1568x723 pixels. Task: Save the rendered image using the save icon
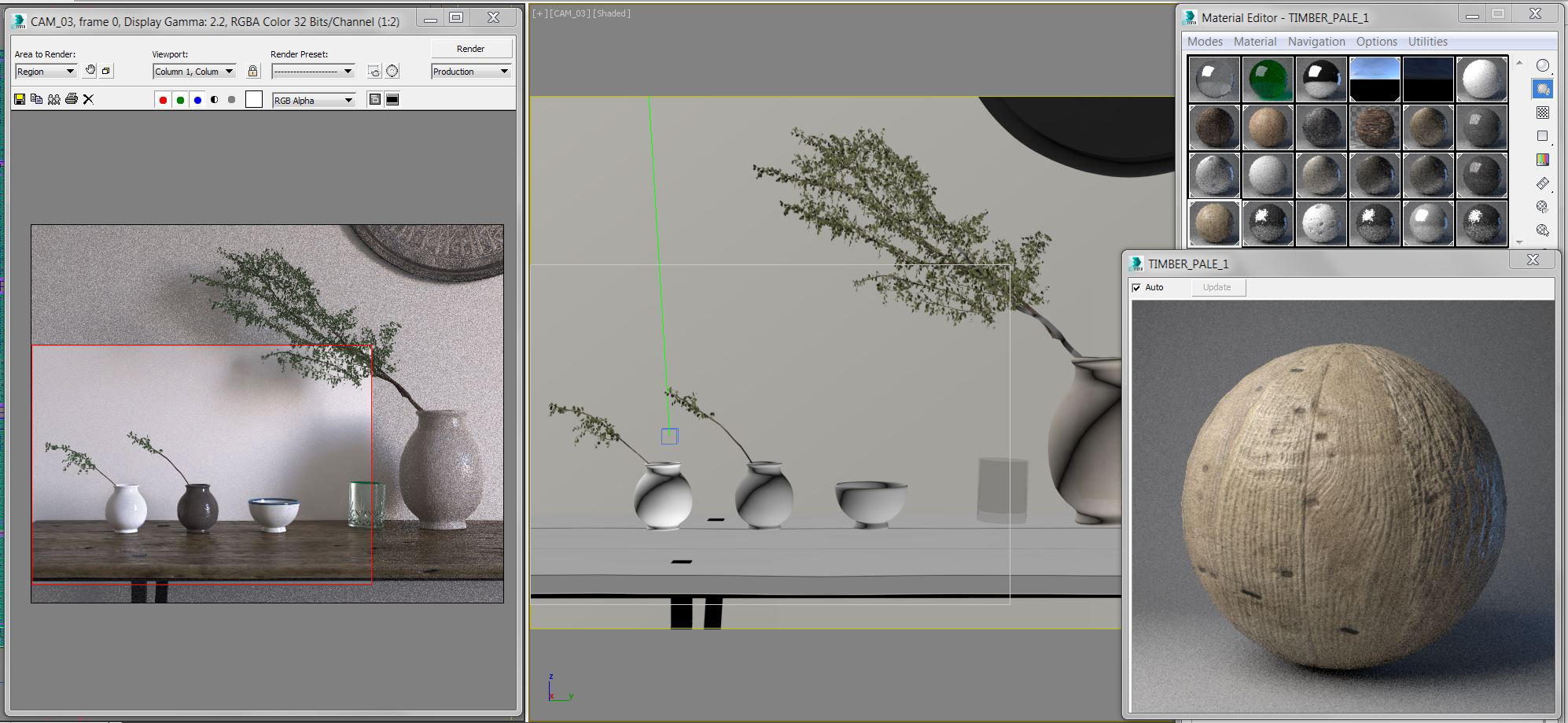pos(19,99)
